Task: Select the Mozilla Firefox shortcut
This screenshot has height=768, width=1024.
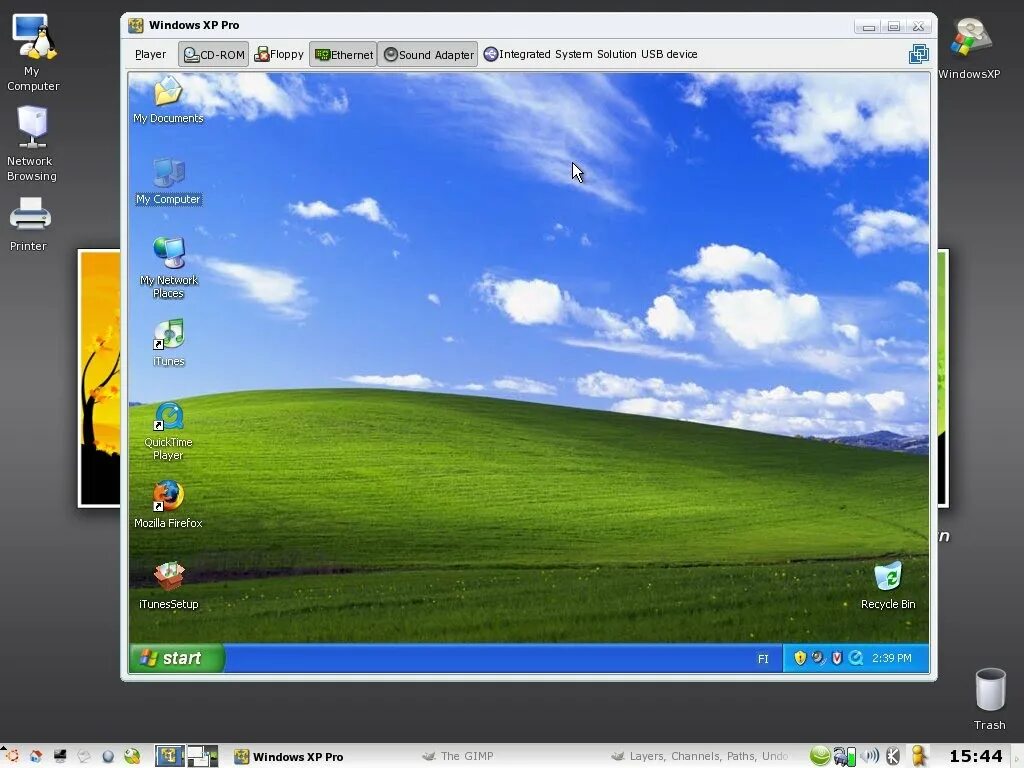Action: point(168,504)
